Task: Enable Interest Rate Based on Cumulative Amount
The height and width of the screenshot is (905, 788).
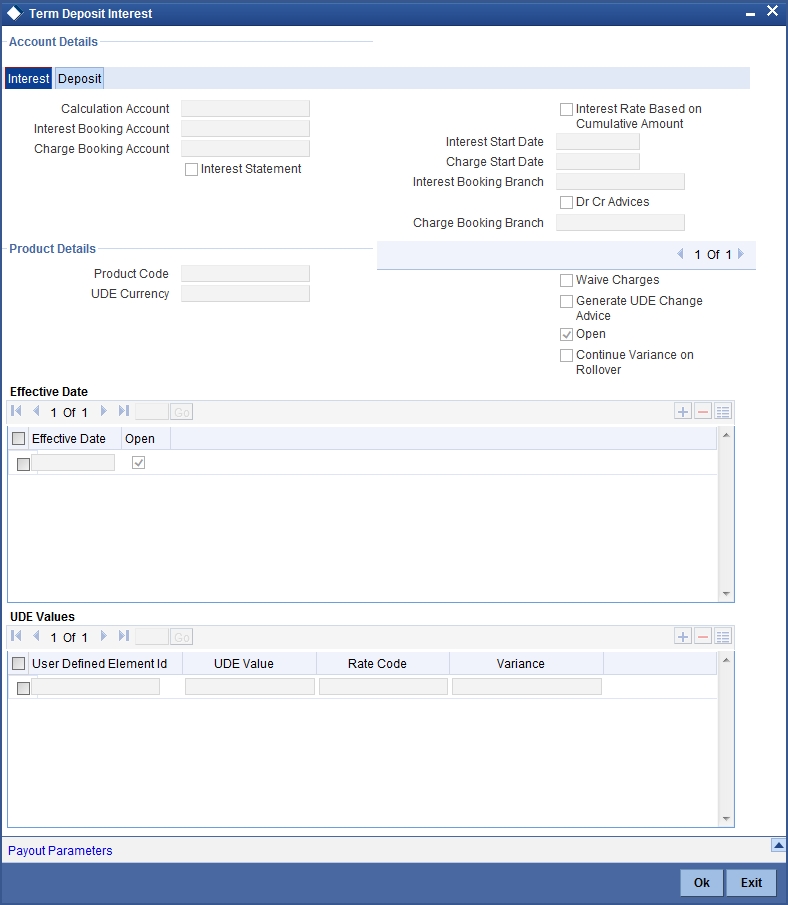Action: click(x=566, y=110)
